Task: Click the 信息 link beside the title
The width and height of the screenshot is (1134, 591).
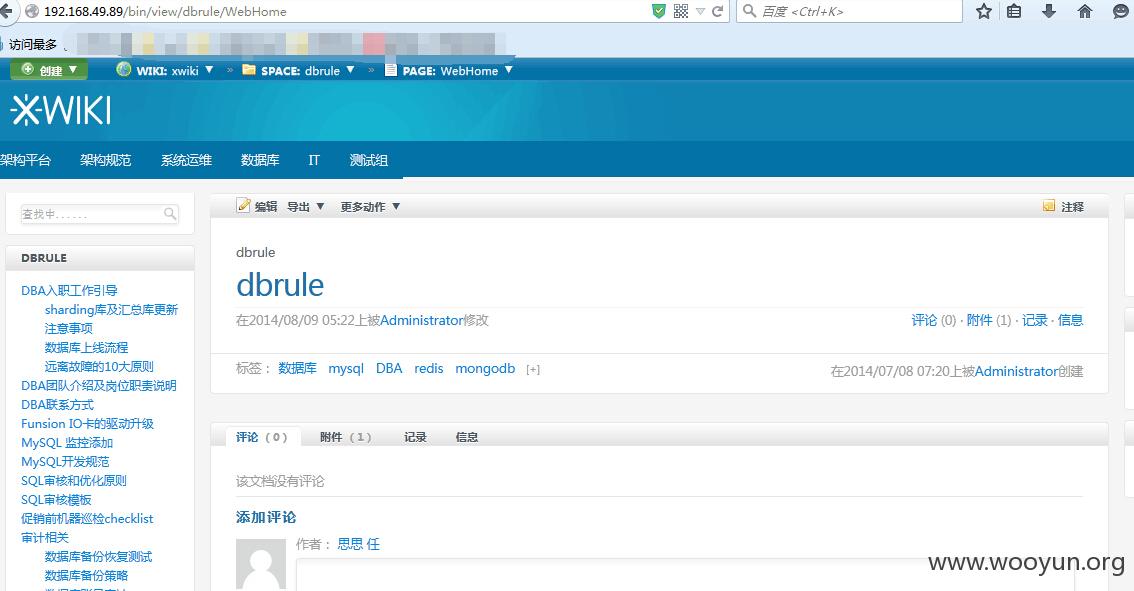Action: 1070,320
